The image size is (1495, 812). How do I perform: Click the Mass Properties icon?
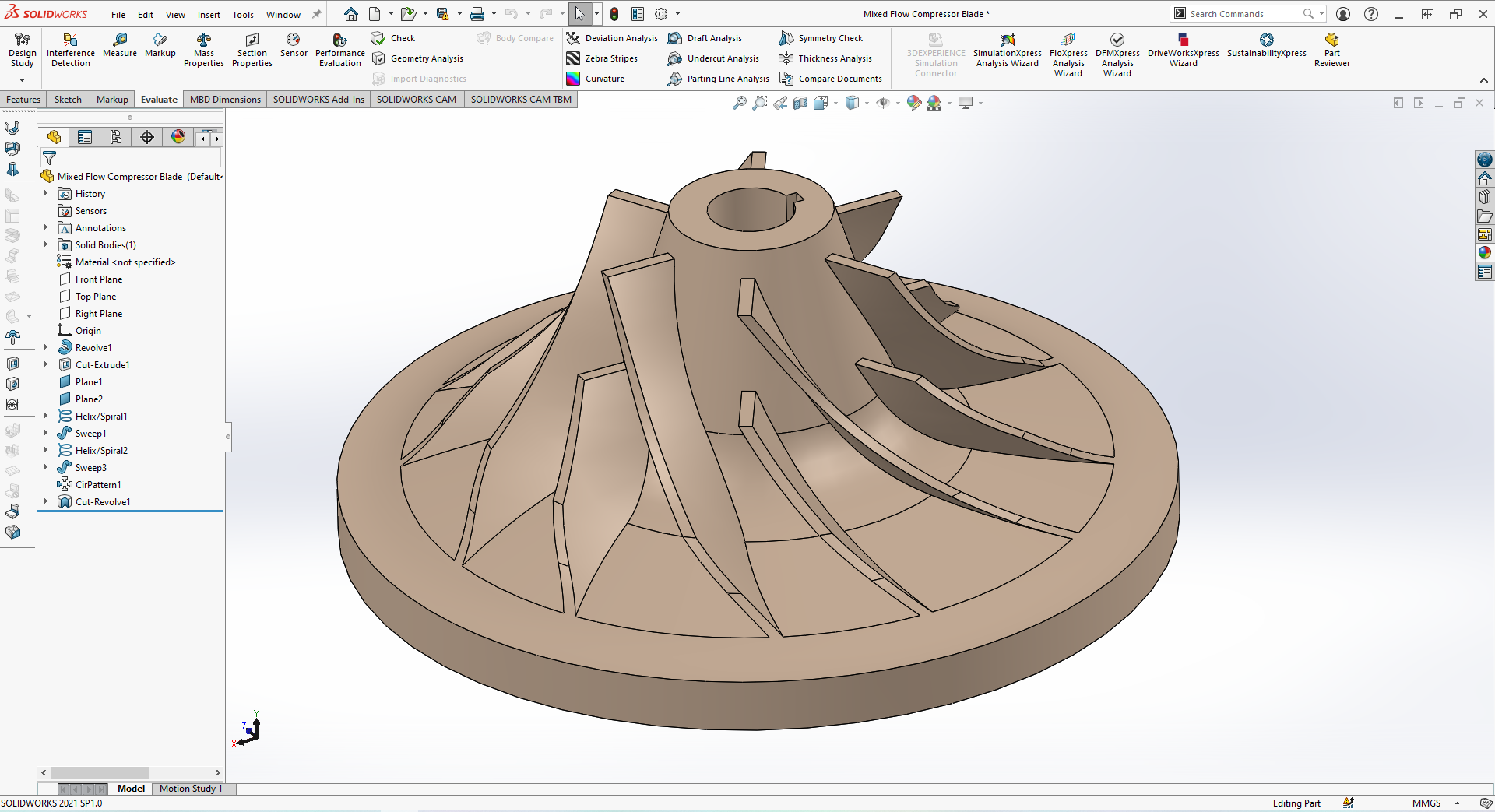(x=203, y=50)
